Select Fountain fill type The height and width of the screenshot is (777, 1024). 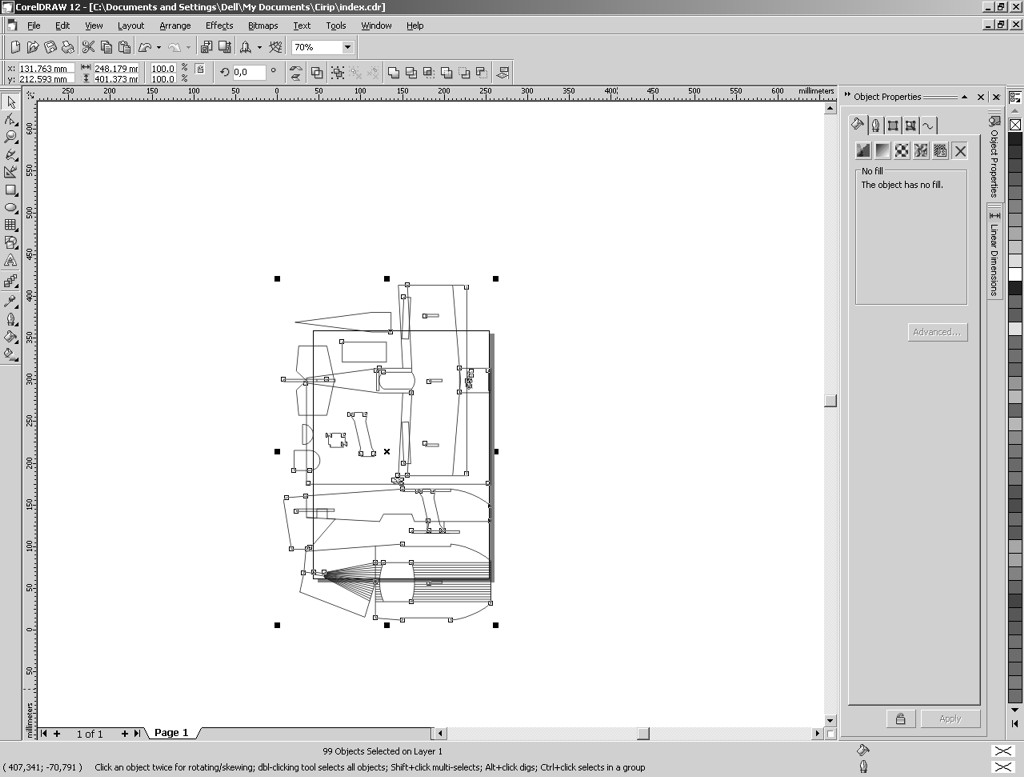coord(882,151)
